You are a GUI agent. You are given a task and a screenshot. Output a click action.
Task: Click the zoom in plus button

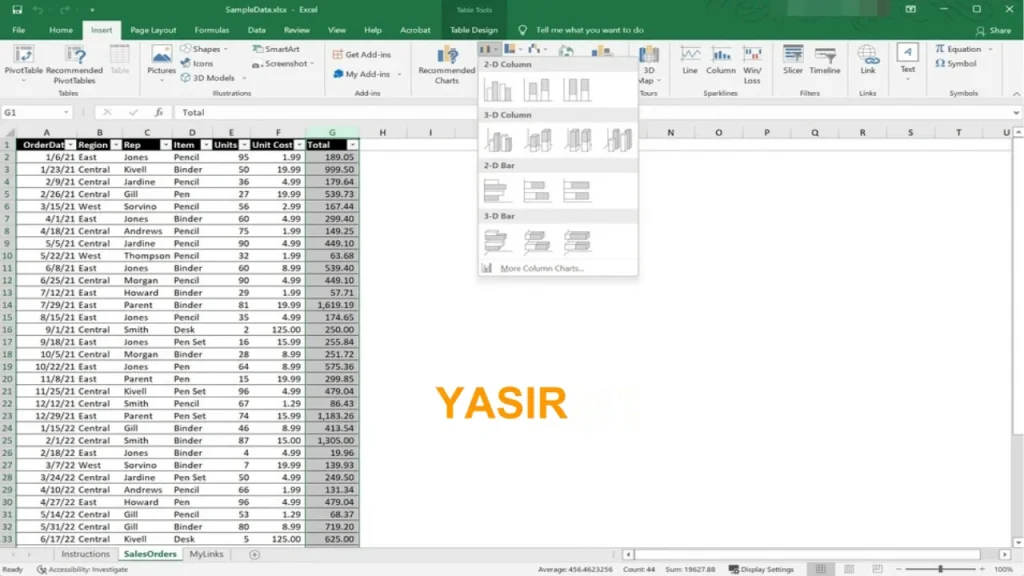pos(982,569)
